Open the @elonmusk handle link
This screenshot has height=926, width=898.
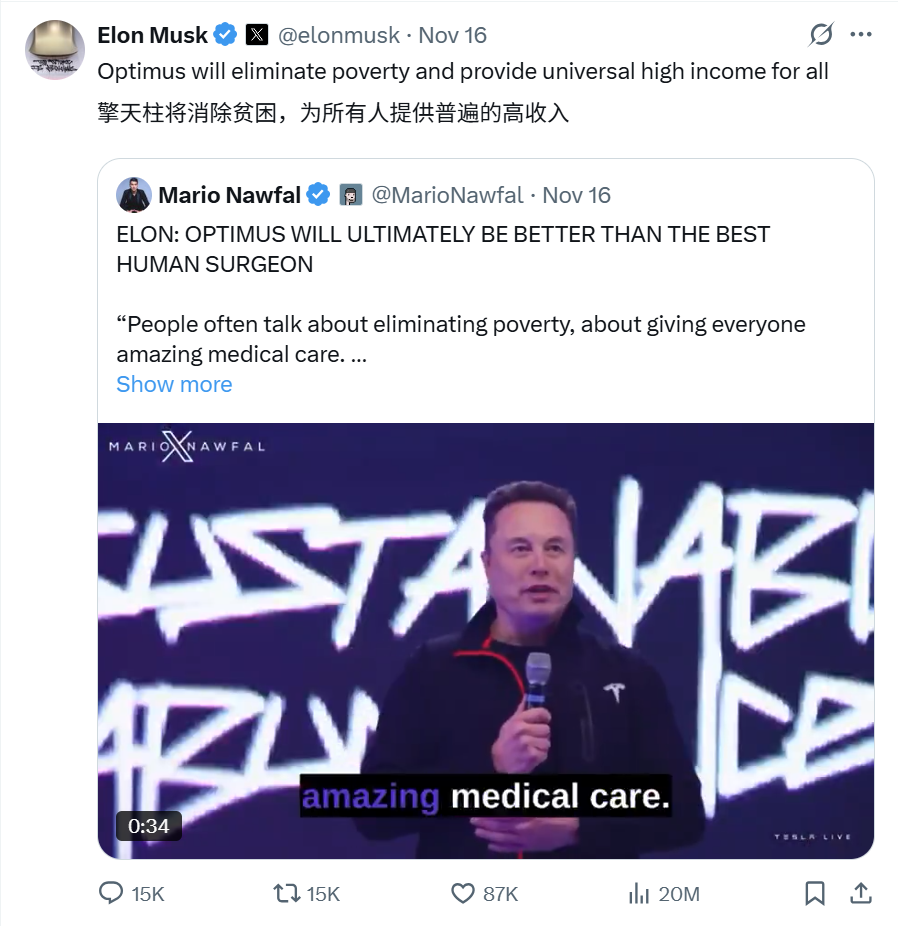[x=339, y=35]
